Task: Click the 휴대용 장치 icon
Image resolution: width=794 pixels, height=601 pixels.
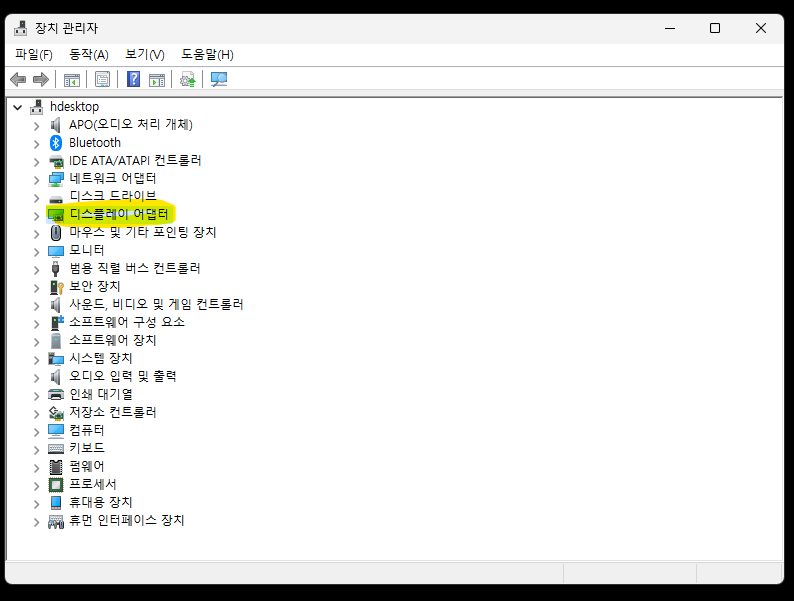Action: point(56,503)
